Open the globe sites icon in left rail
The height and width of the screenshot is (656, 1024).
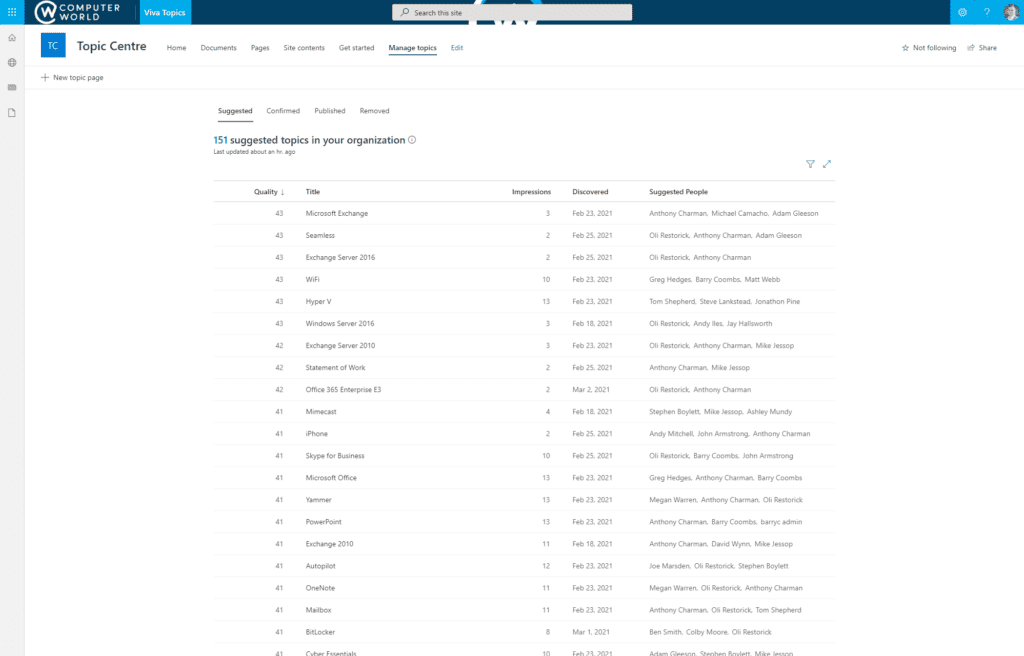coord(12,63)
